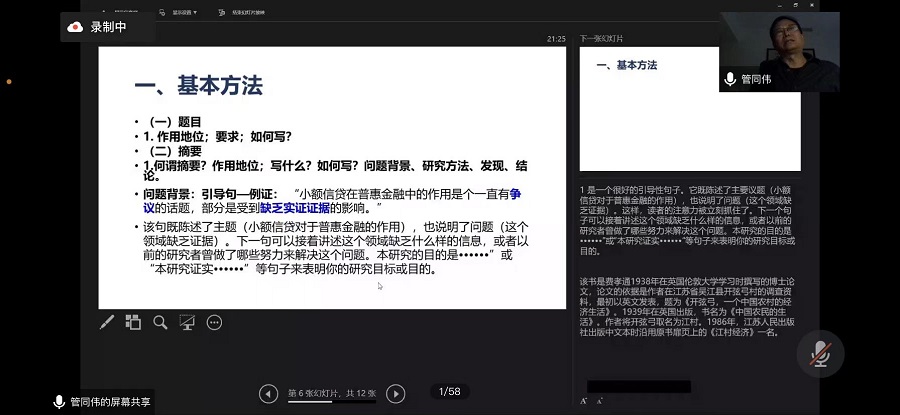Toggle black screen slideshow icon
This screenshot has height=415, width=900.
pos(186,322)
